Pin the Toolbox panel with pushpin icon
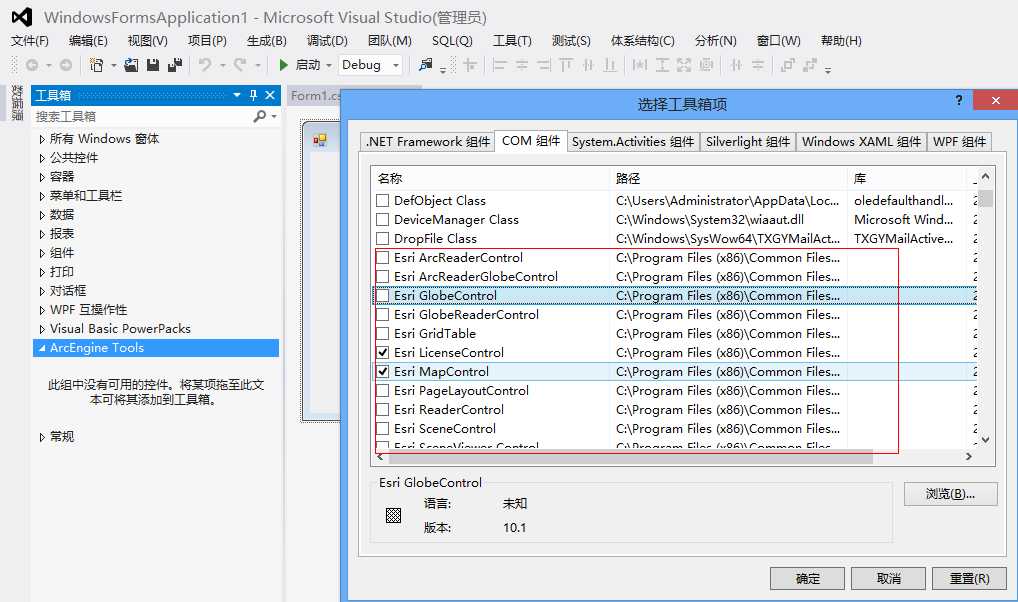1018x602 pixels. pyautogui.click(x=254, y=95)
